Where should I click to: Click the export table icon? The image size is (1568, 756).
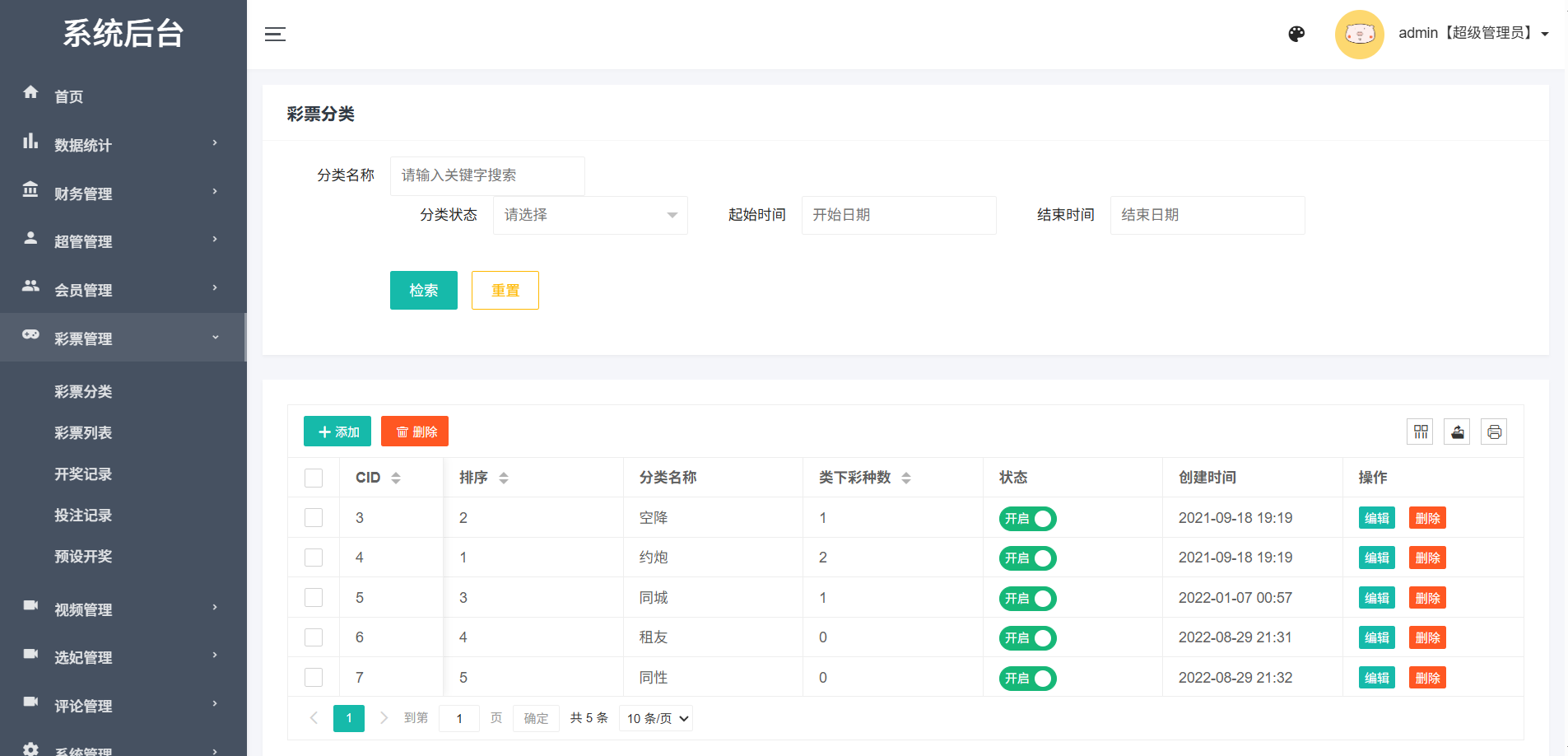pos(1457,432)
